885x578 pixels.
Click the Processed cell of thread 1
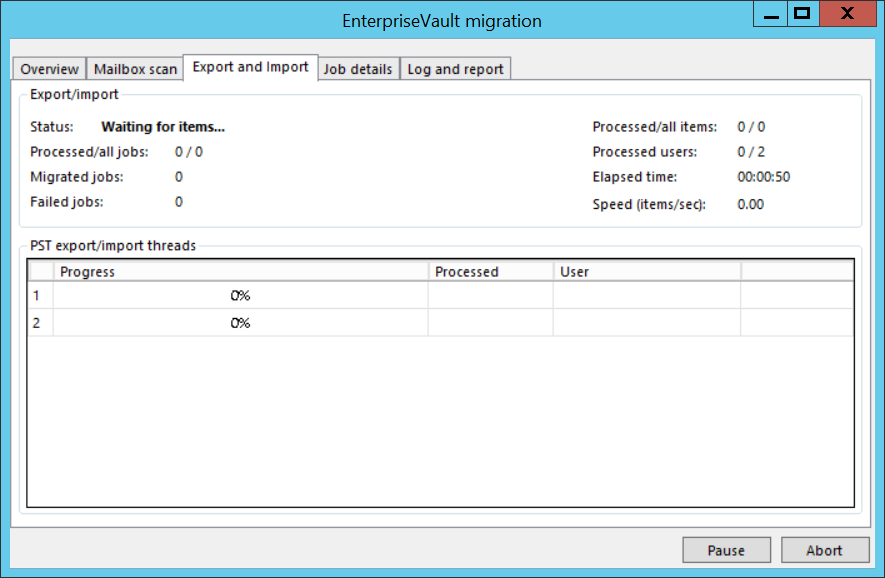[x=490, y=296]
